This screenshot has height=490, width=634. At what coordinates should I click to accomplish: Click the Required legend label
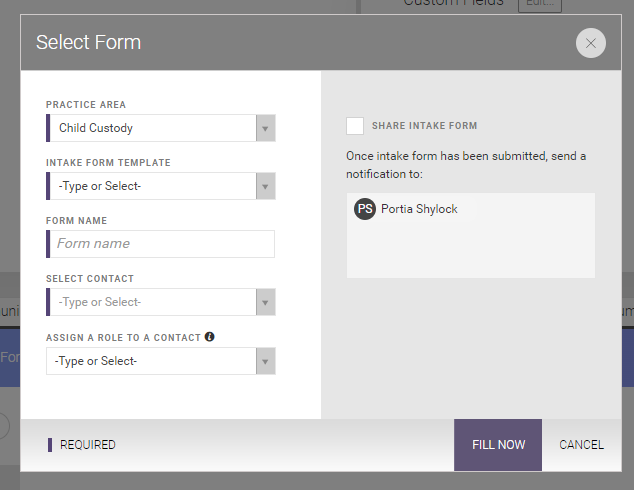pos(88,445)
